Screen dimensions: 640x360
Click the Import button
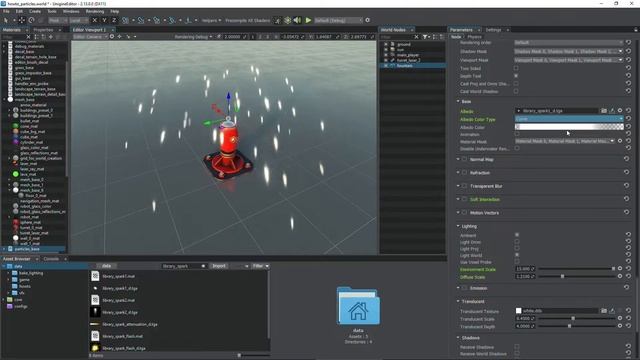(219, 266)
